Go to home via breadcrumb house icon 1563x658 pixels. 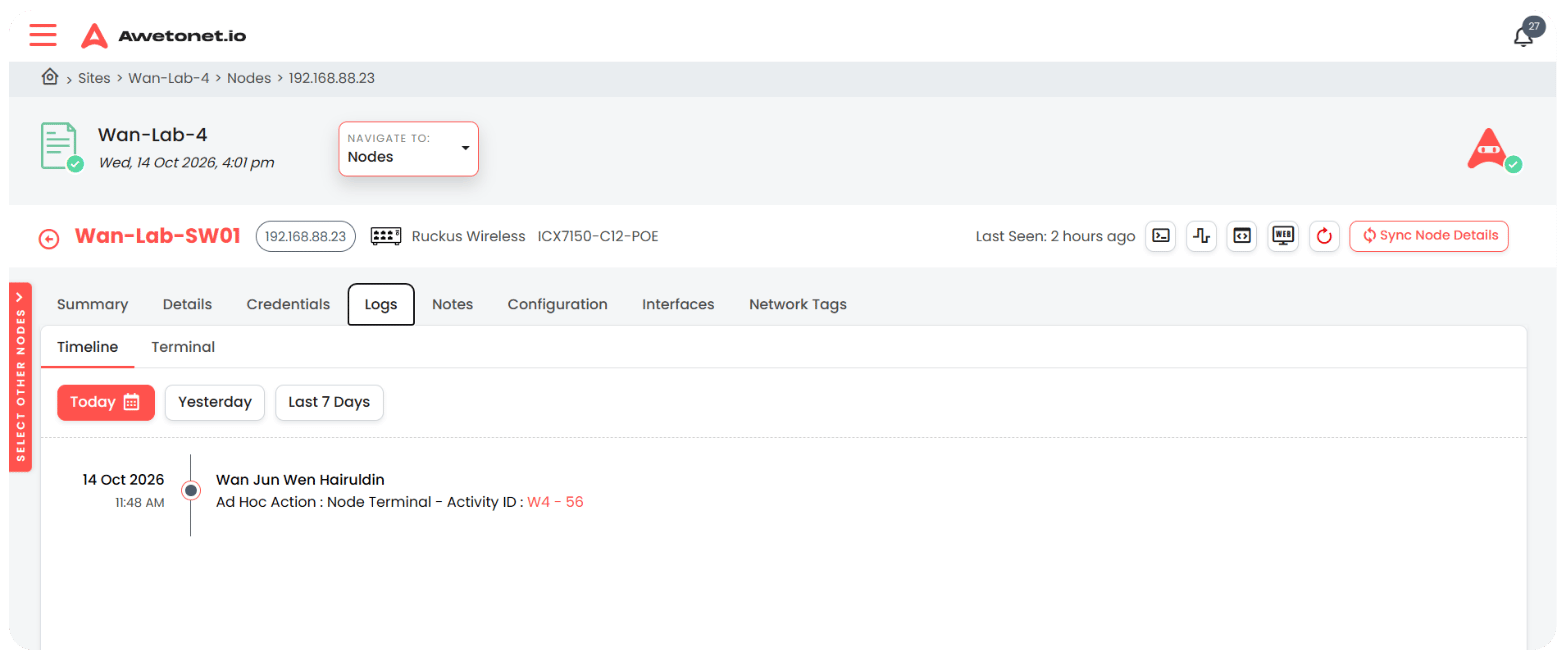click(49, 77)
